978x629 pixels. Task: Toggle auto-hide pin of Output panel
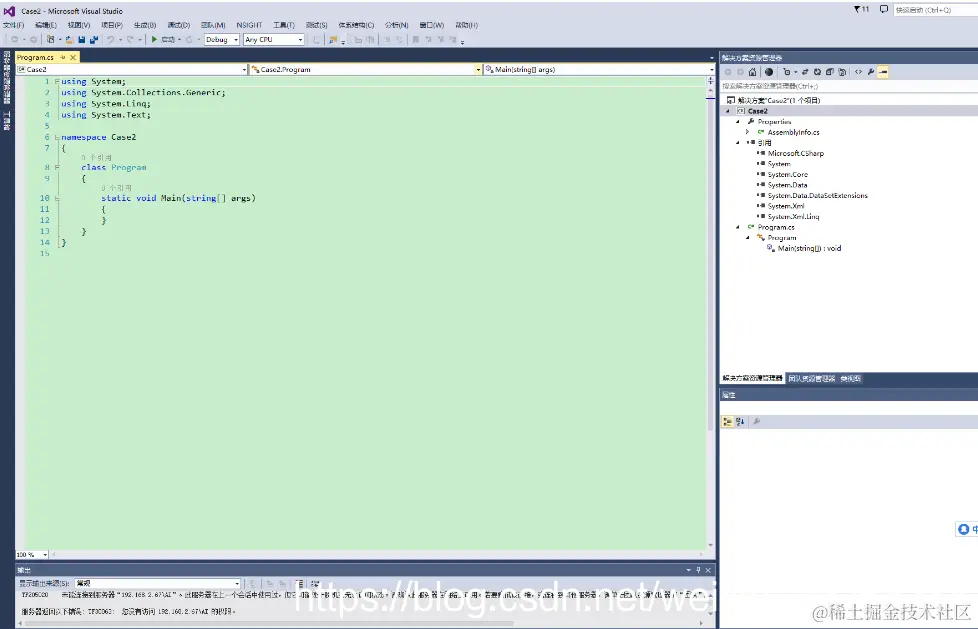click(698, 570)
